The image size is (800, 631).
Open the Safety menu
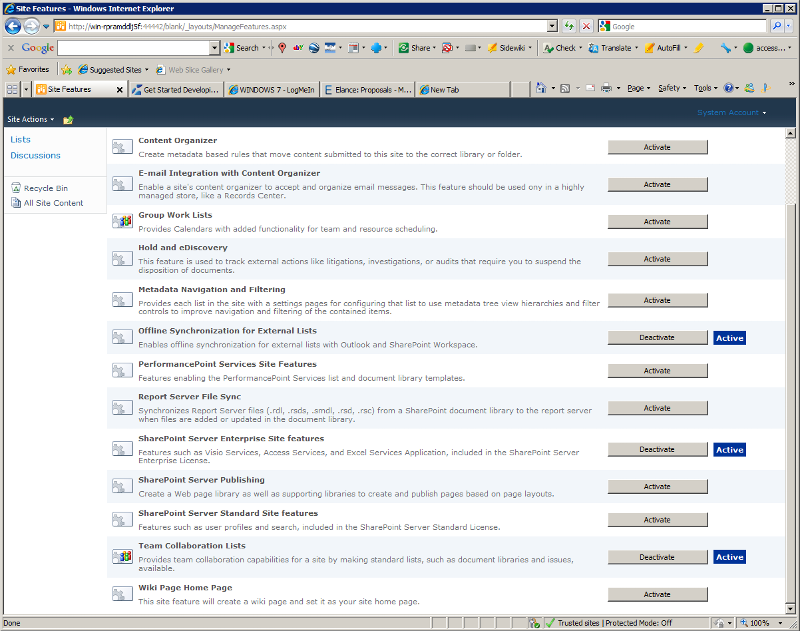coord(672,88)
